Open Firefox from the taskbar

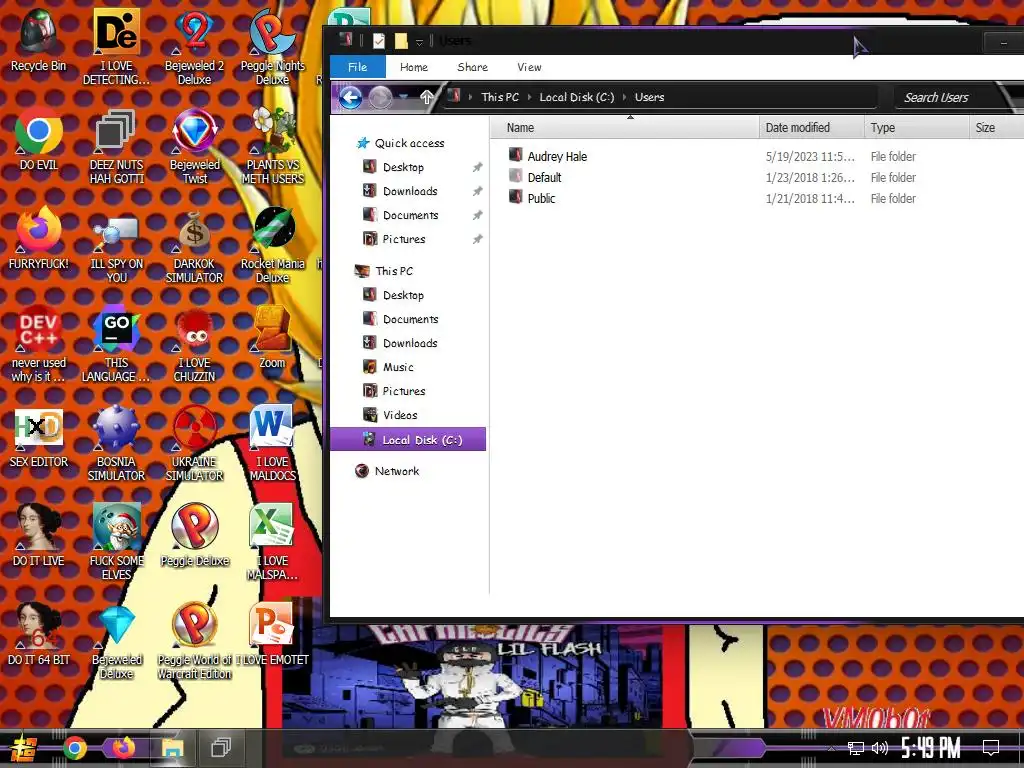coord(122,748)
